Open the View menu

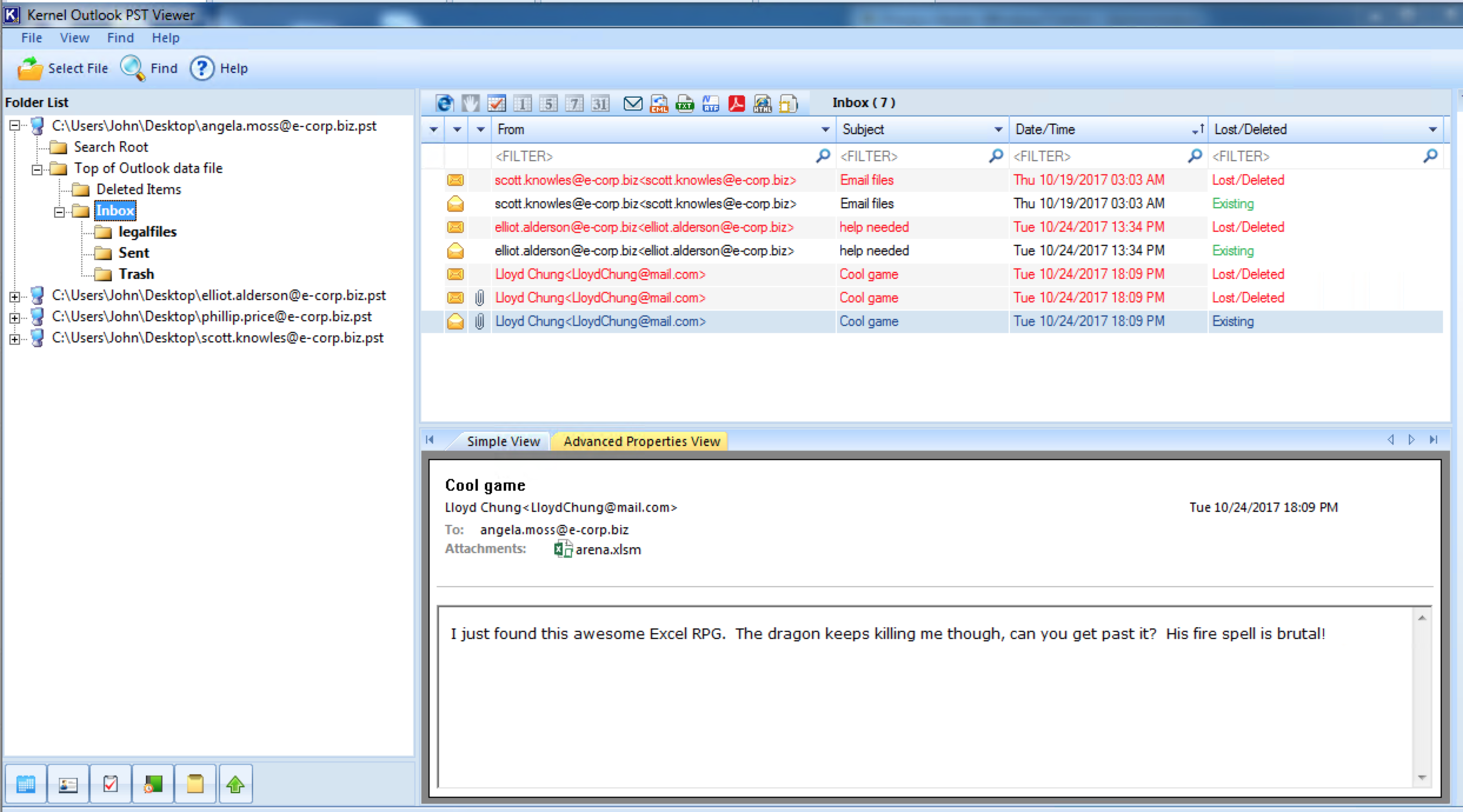(x=75, y=38)
